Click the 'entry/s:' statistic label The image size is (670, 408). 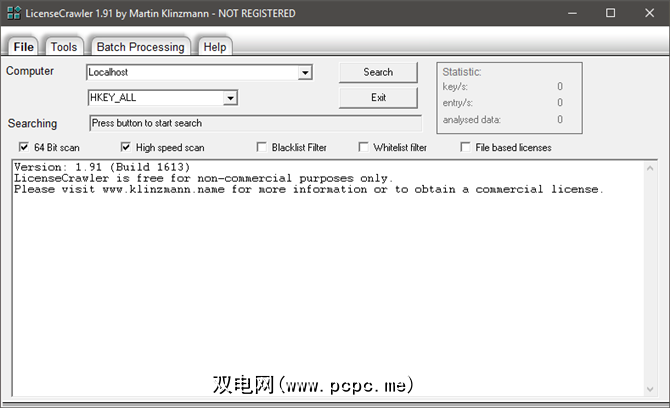pyautogui.click(x=458, y=103)
